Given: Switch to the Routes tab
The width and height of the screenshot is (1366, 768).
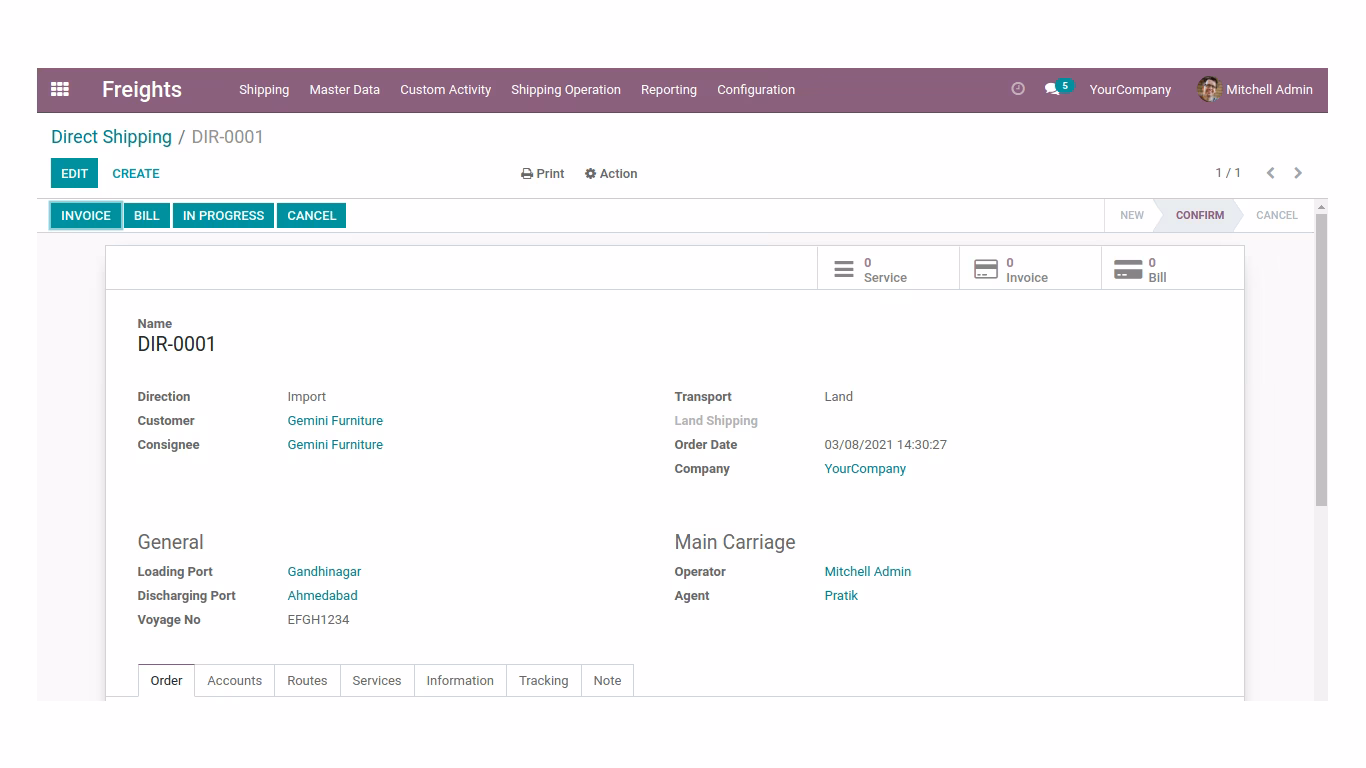Looking at the screenshot, I should (x=307, y=680).
